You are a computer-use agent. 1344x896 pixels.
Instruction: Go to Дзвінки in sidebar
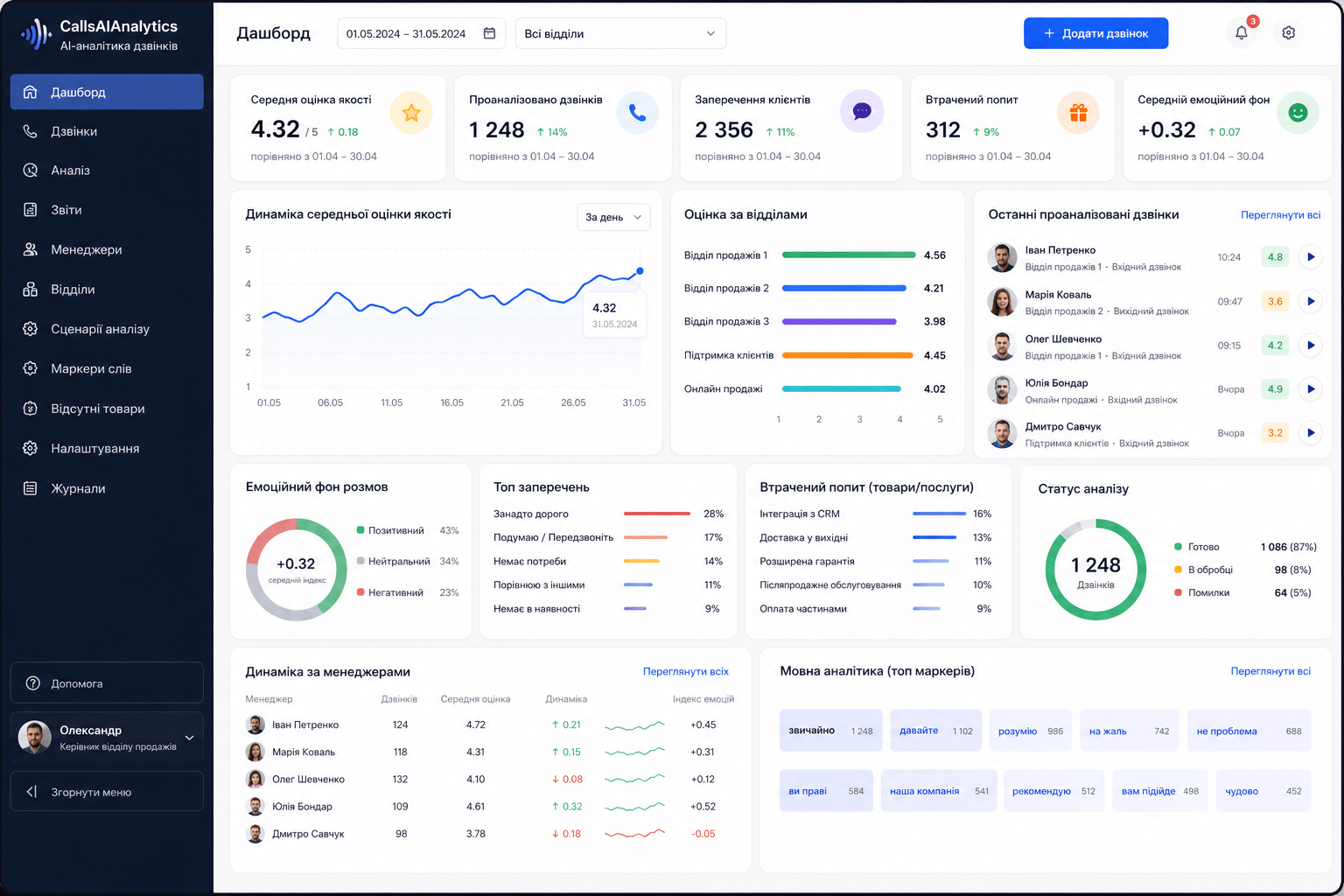[107, 131]
